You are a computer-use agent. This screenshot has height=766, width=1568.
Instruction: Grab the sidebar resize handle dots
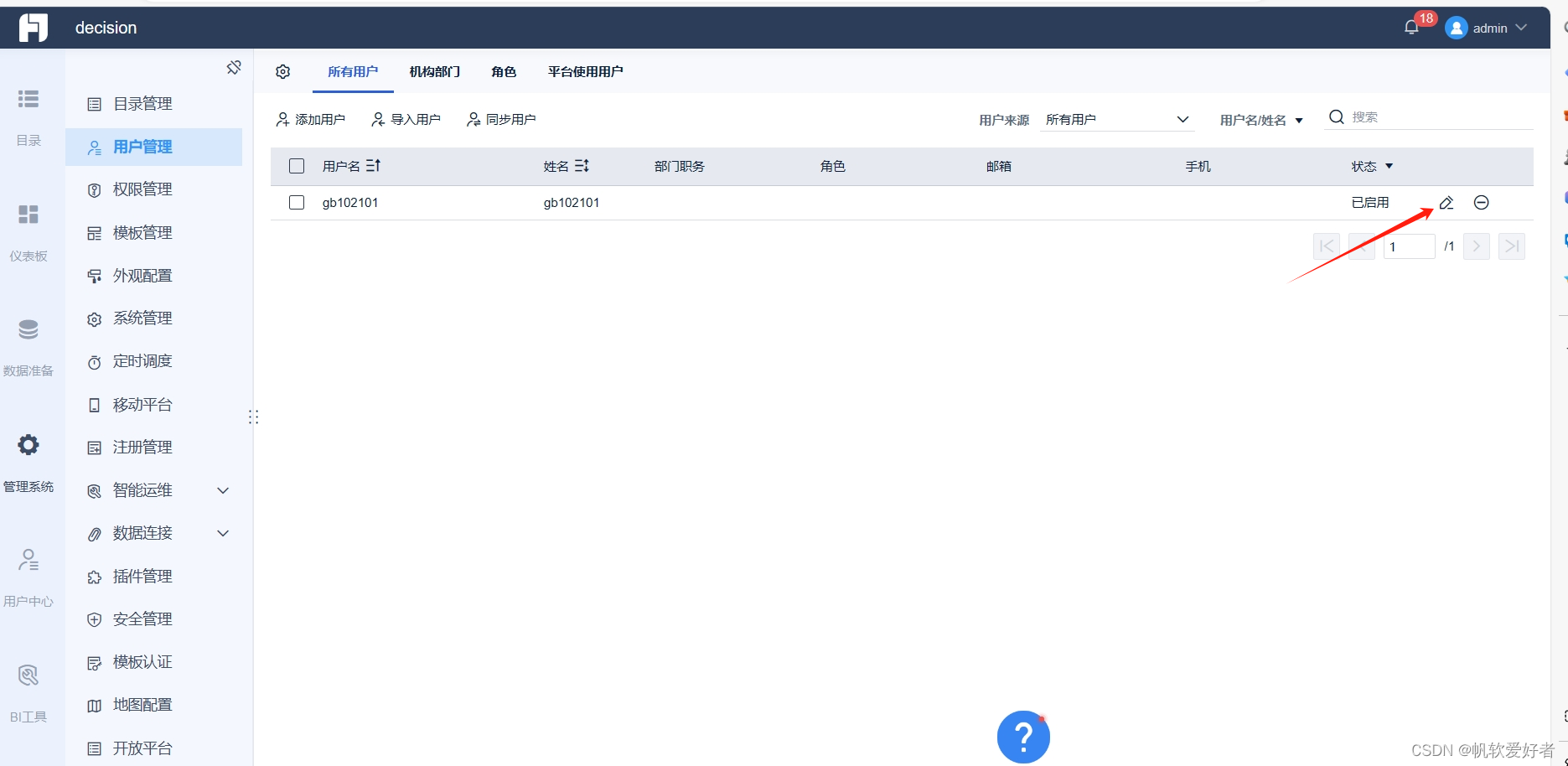253,417
